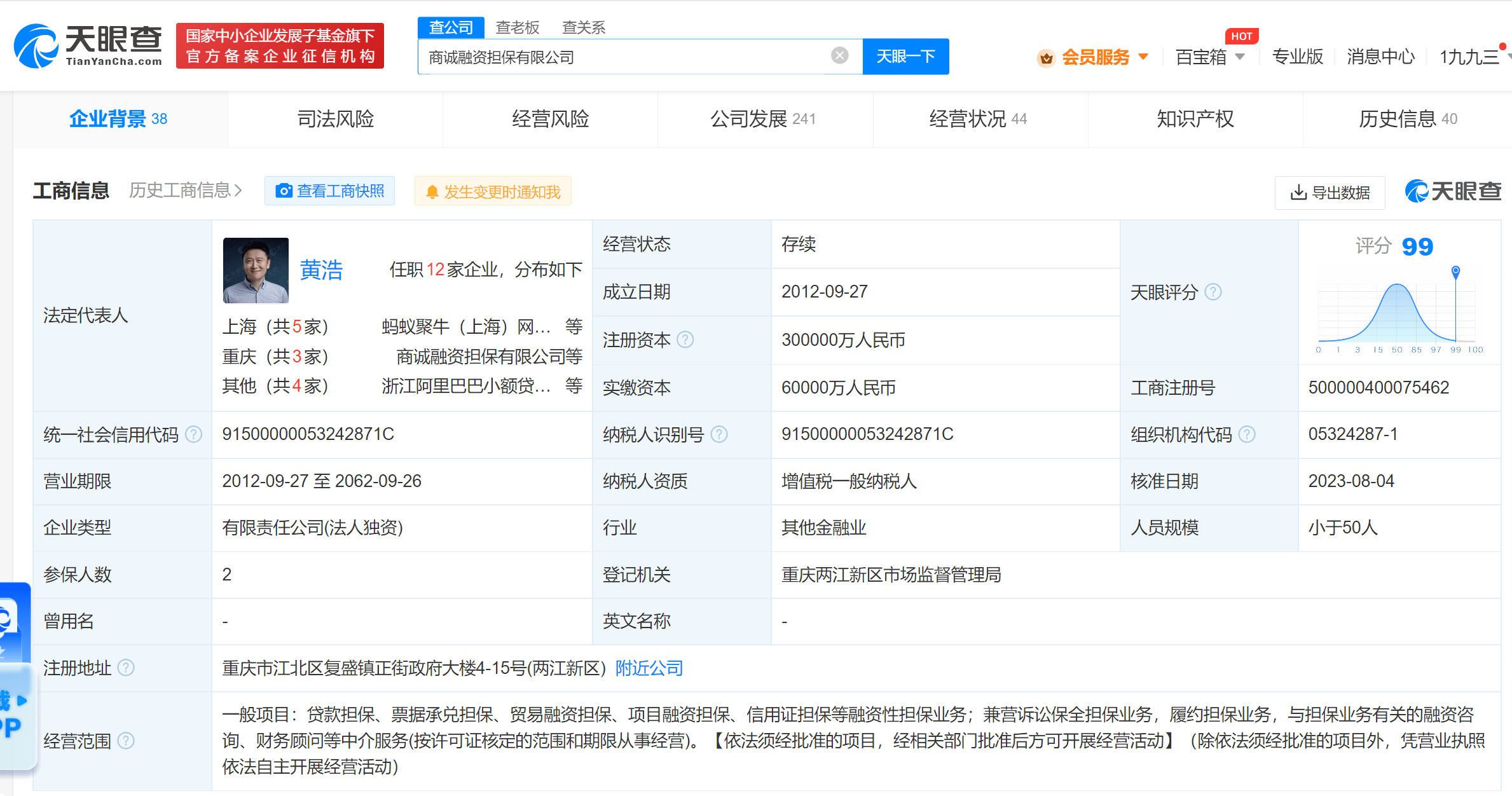Open 会员服务 dropdown menu
1512x796 pixels.
[1096, 57]
